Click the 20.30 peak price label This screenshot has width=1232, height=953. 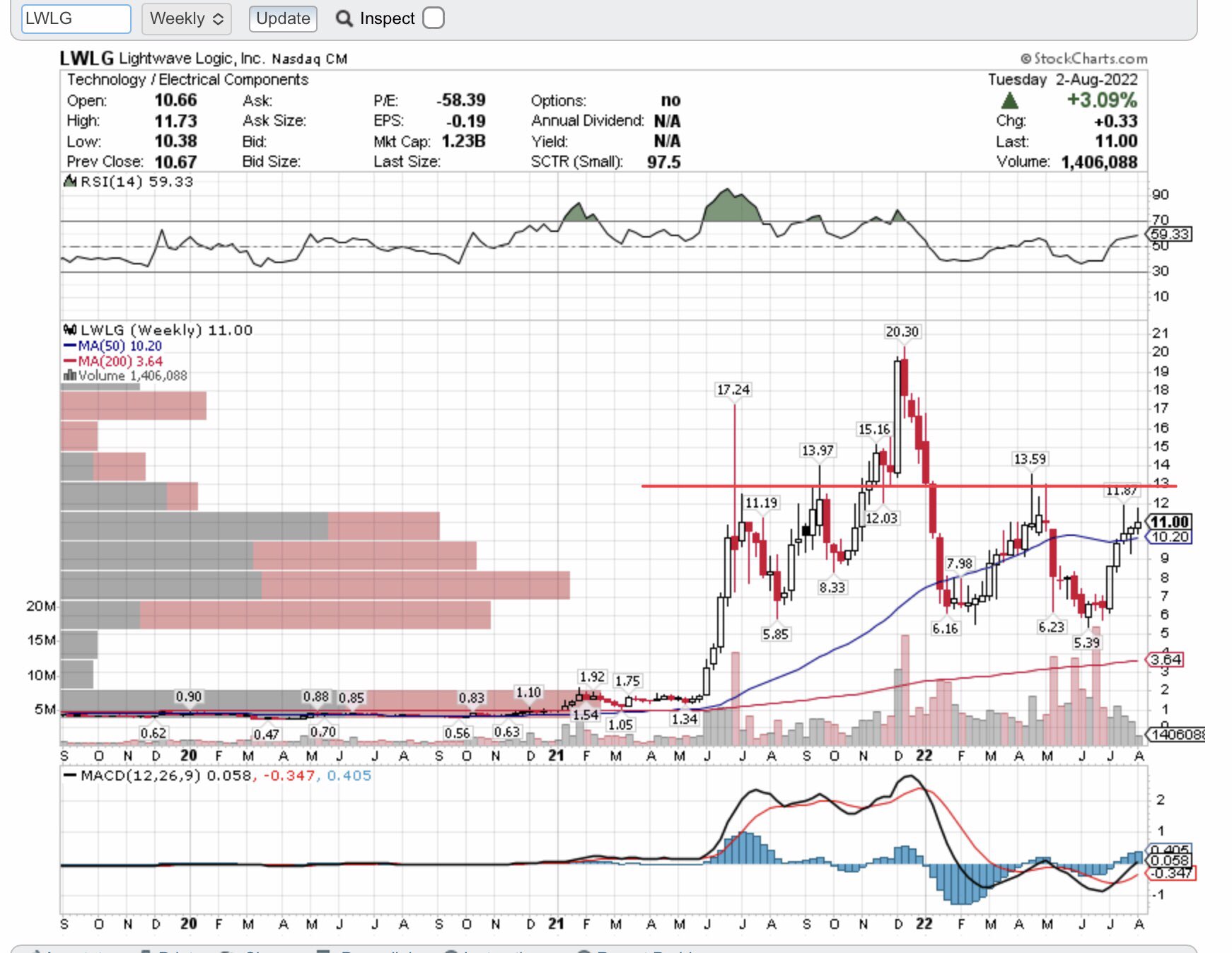point(902,332)
